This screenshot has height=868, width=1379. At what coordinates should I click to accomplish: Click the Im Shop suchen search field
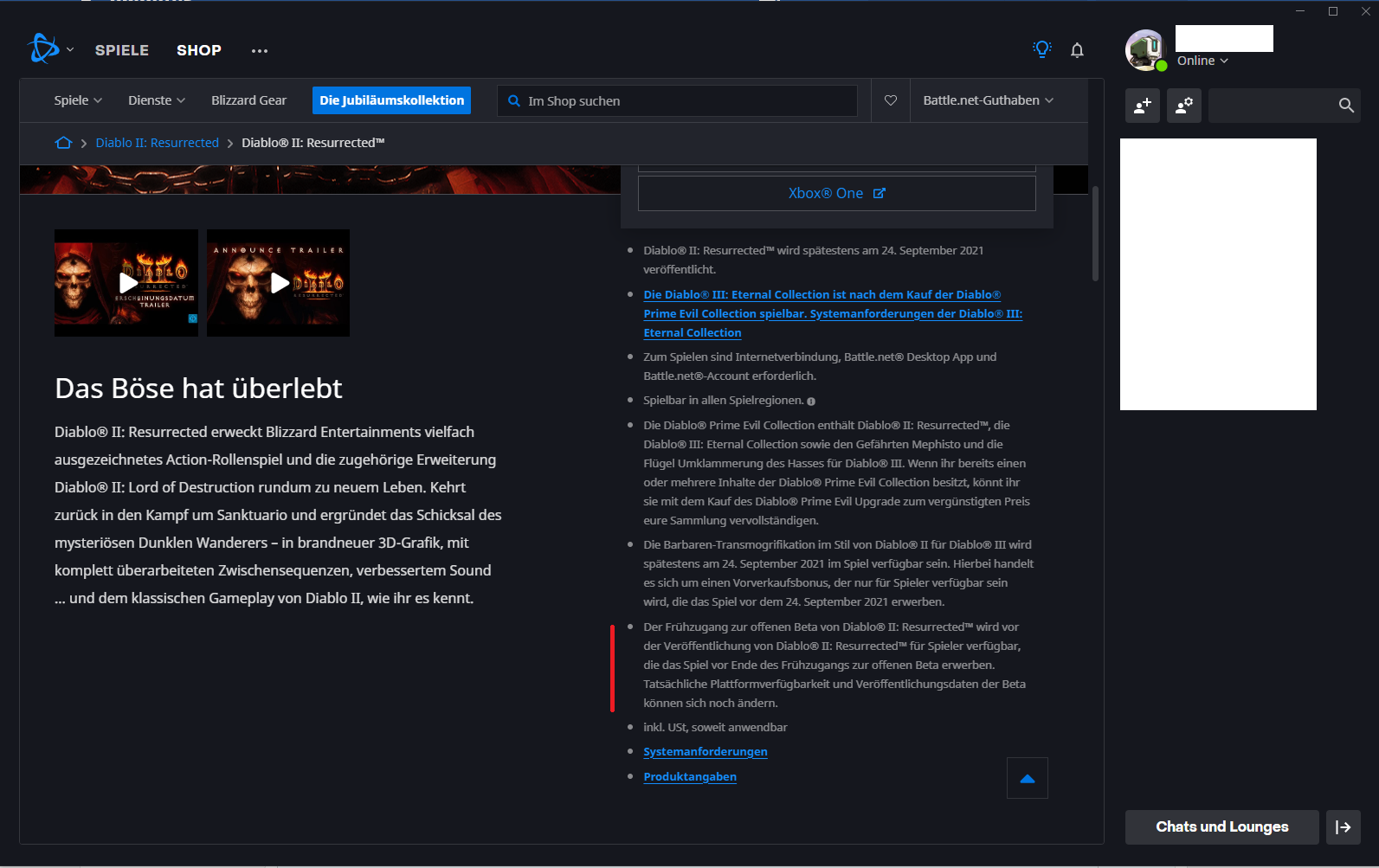click(677, 101)
